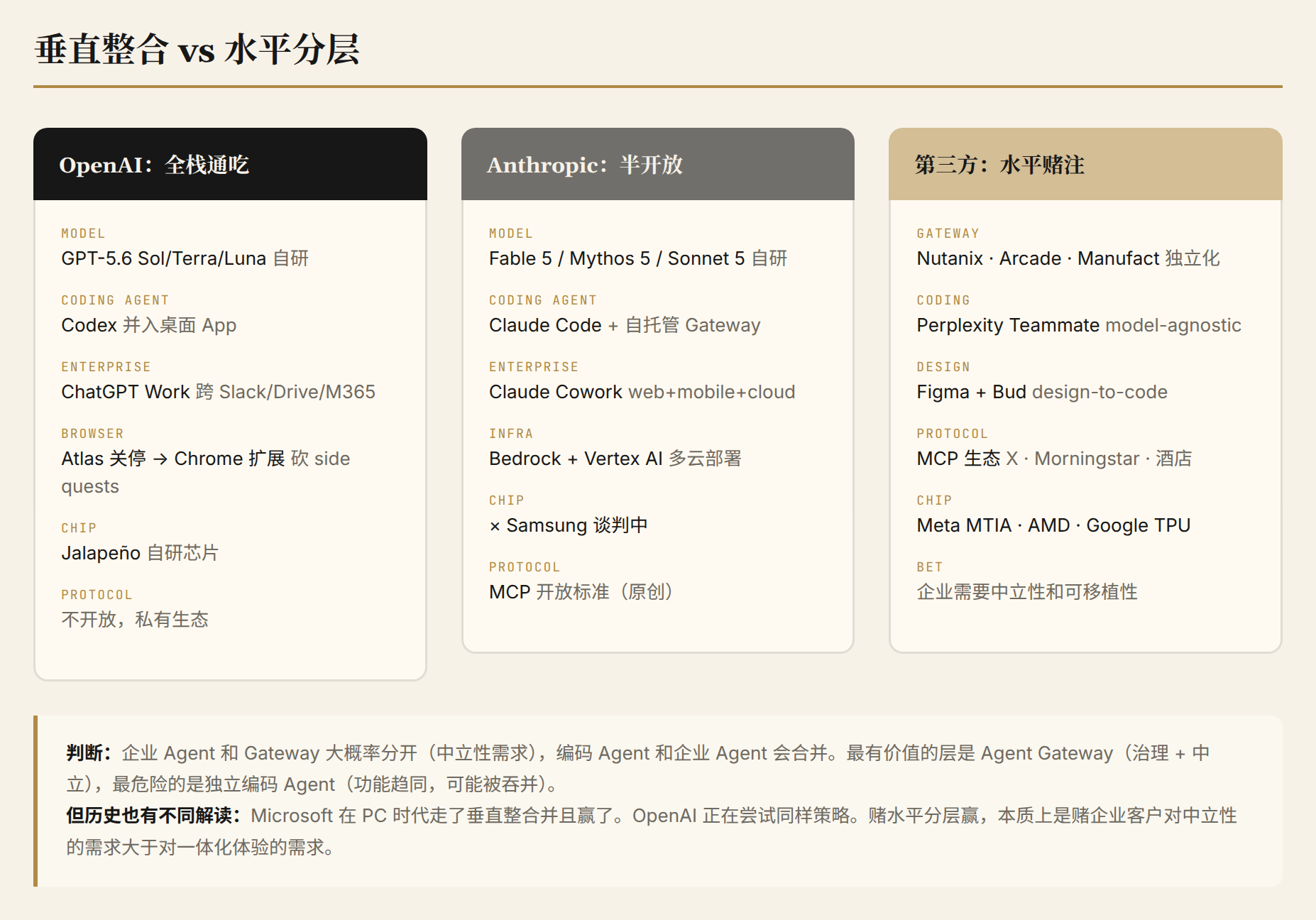
Task: Click MCP 生态 X · Morningstar · 酒店 line
Action: (1054, 459)
